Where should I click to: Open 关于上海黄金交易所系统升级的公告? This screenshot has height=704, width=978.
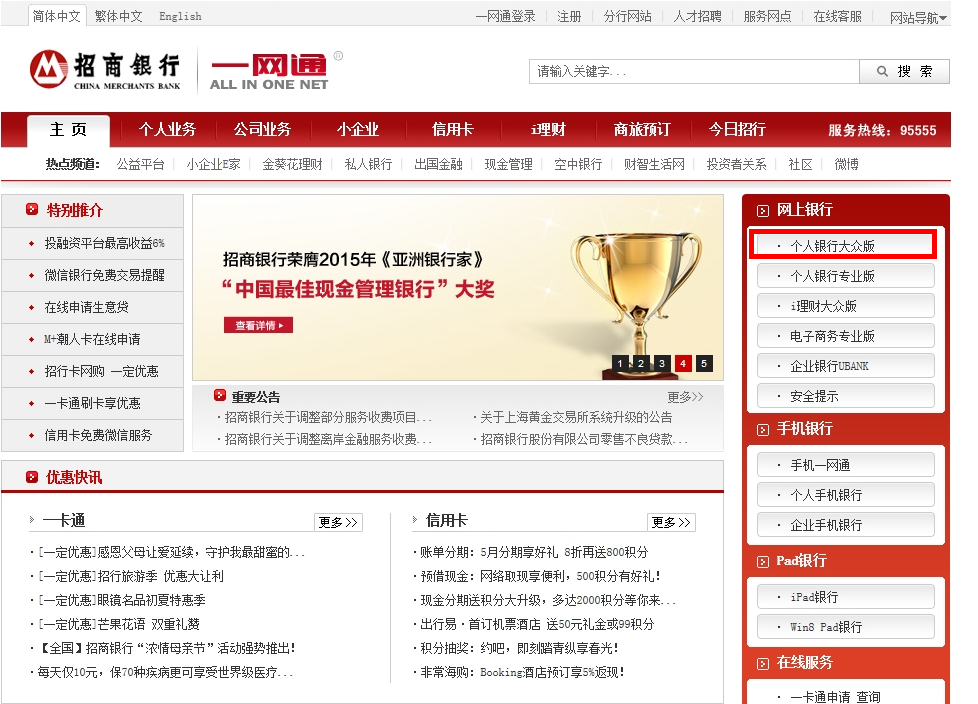(576, 417)
